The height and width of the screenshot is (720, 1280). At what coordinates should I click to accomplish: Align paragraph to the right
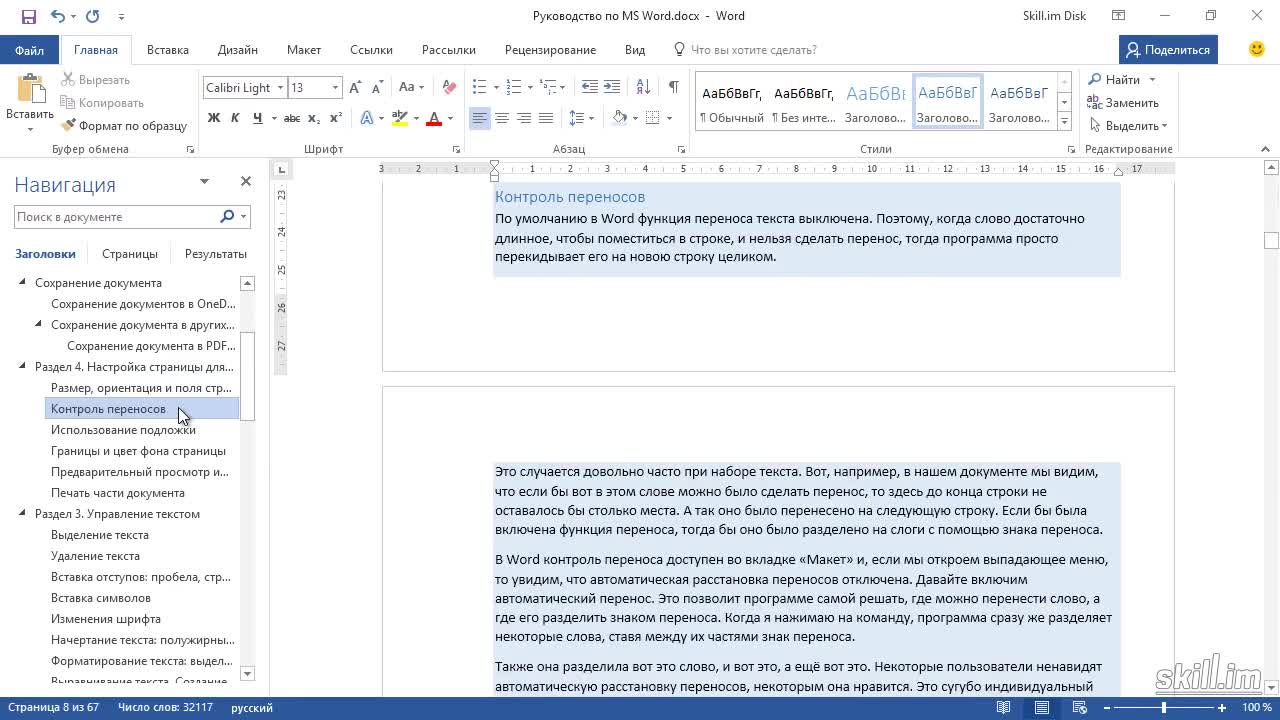[524, 118]
